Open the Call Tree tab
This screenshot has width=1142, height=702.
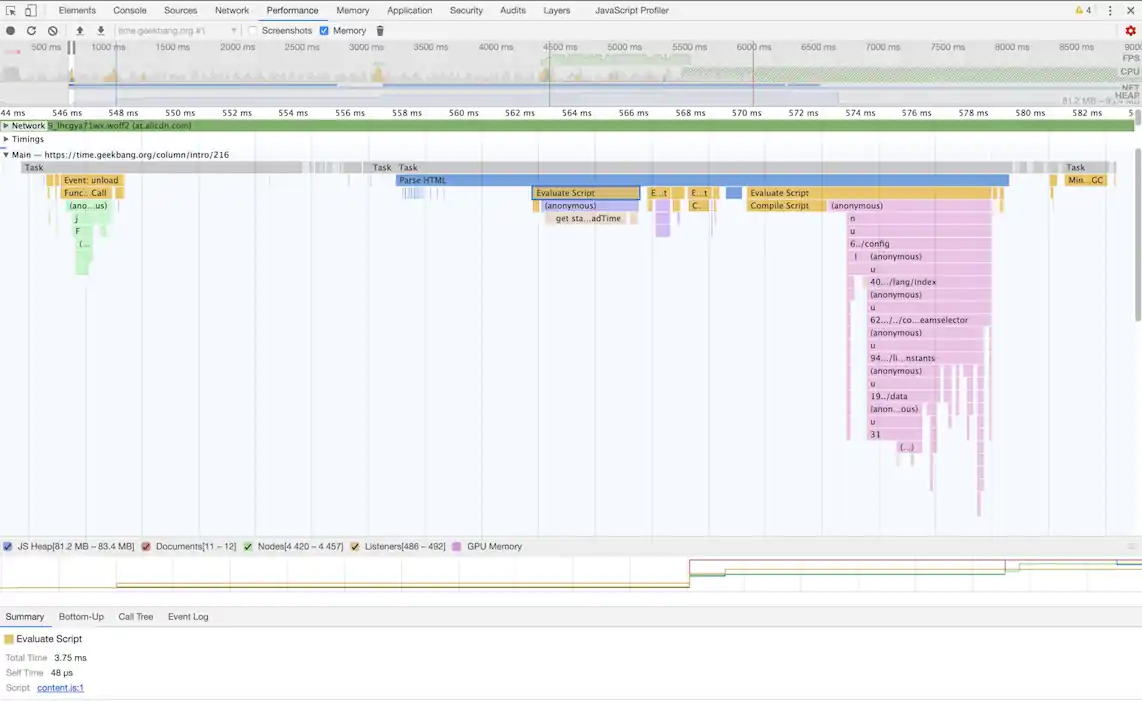pyautogui.click(x=136, y=617)
